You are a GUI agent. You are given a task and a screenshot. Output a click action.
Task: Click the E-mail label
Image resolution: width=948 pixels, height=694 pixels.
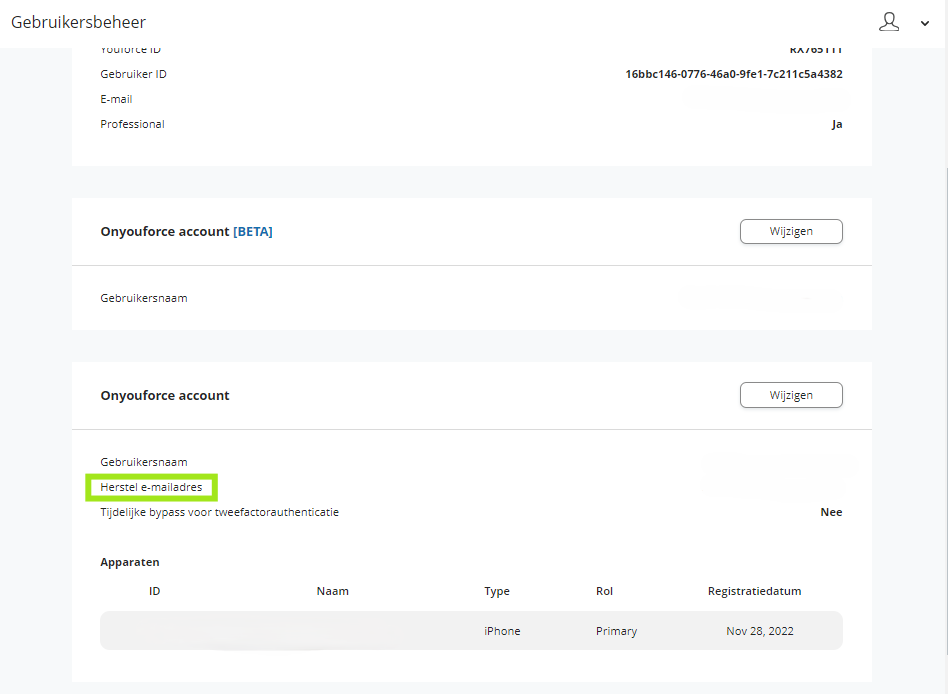pyautogui.click(x=116, y=99)
